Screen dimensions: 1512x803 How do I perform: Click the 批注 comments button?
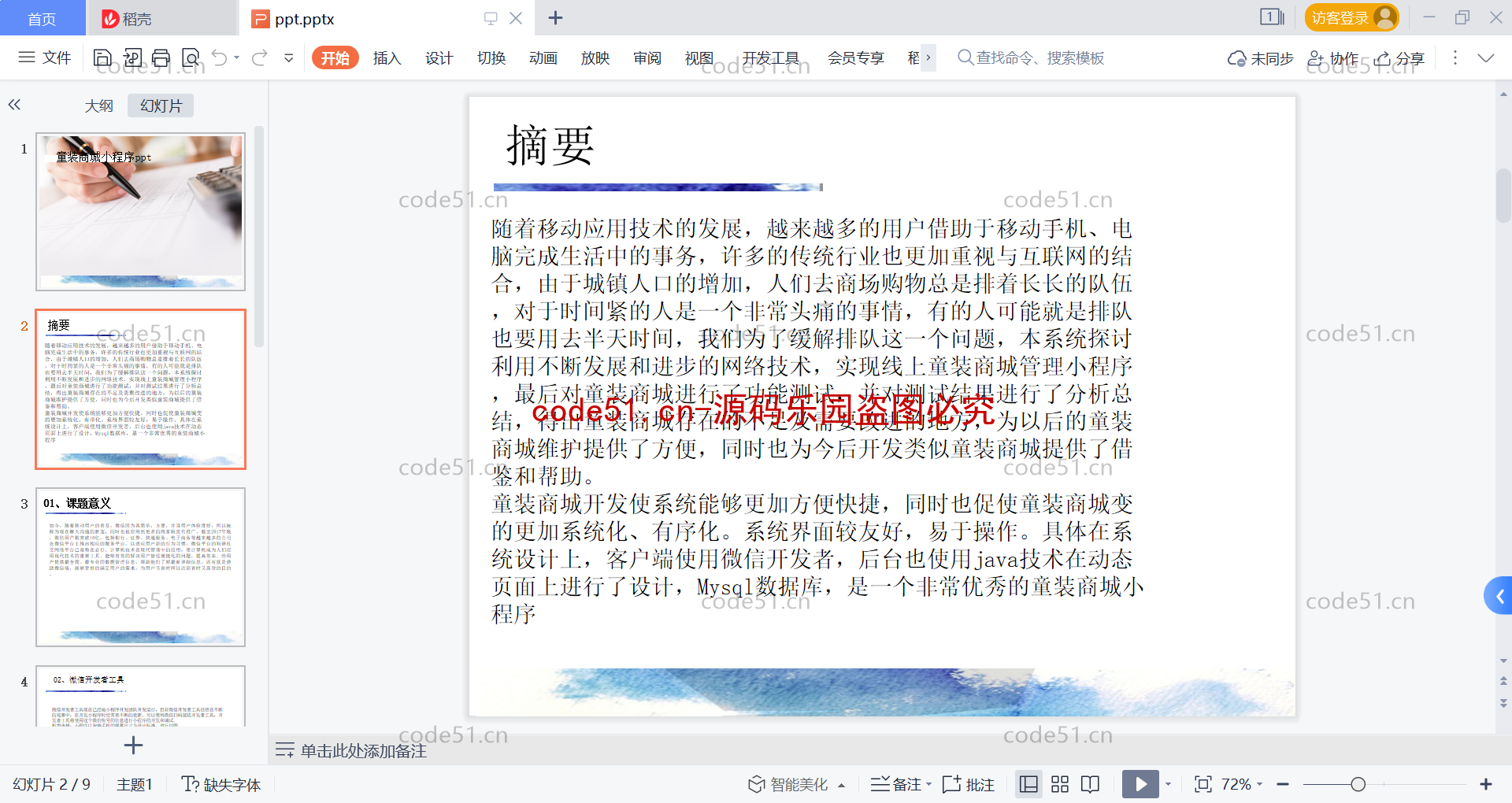[x=969, y=785]
